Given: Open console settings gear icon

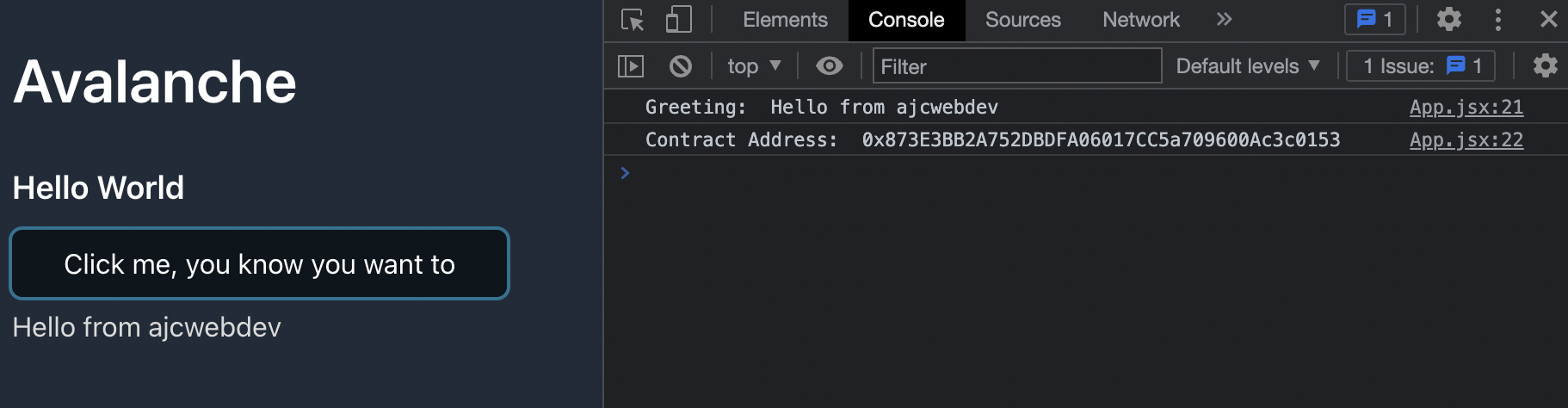Looking at the screenshot, I should tap(1546, 66).
